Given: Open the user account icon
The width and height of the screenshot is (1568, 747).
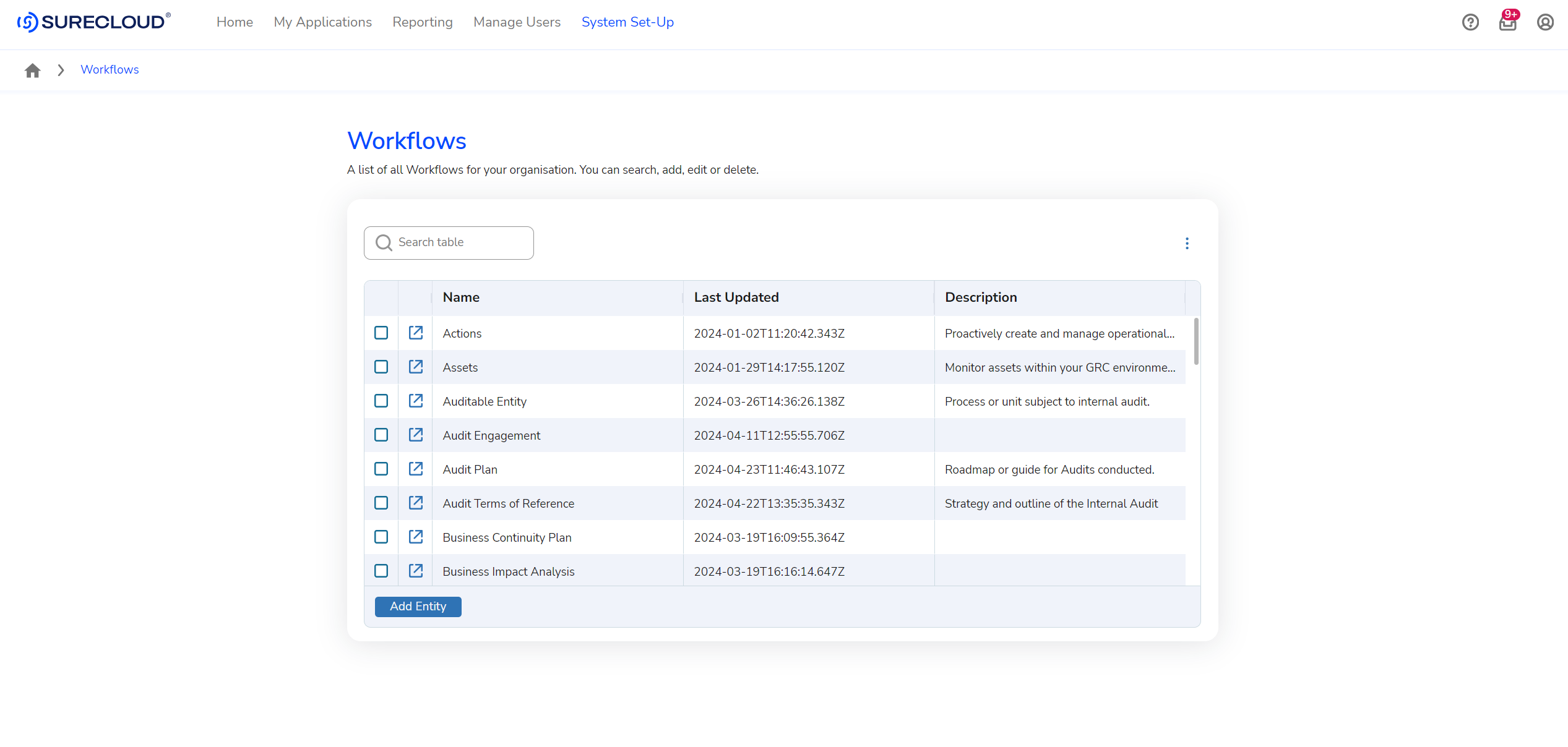Looking at the screenshot, I should click(1545, 22).
